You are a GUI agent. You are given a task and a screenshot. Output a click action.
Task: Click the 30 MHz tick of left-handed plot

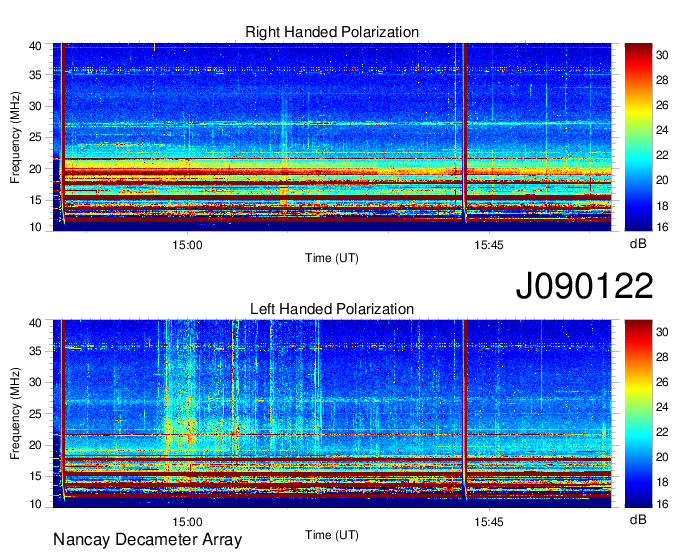point(35,382)
